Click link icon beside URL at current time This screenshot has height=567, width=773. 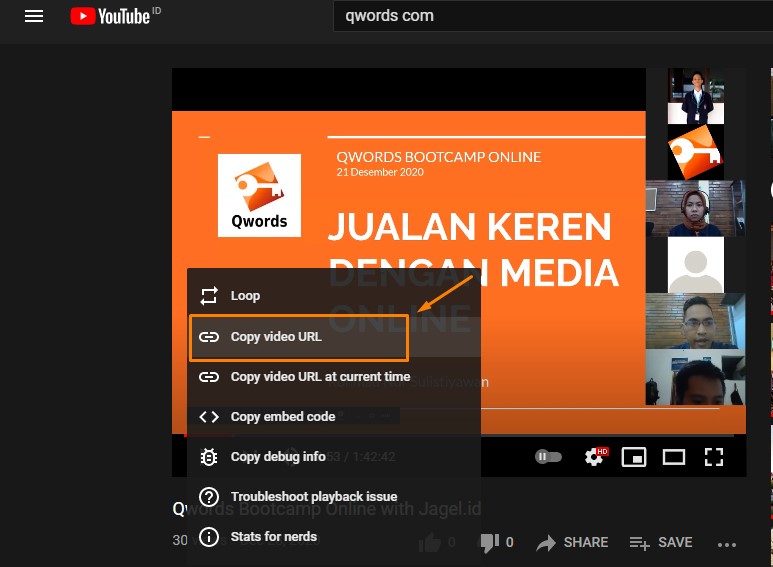click(x=209, y=377)
